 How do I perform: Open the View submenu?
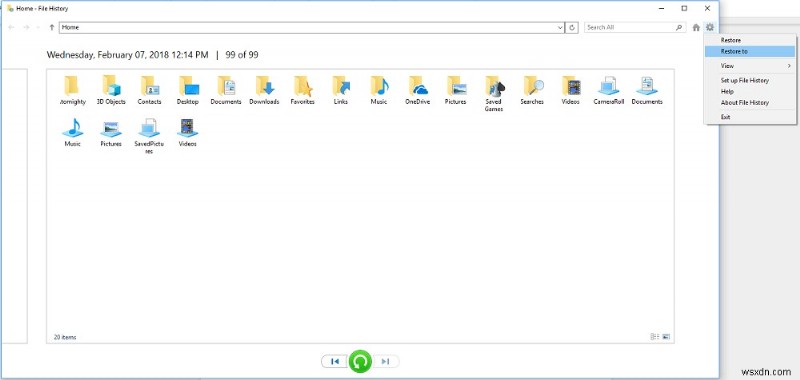(749, 66)
